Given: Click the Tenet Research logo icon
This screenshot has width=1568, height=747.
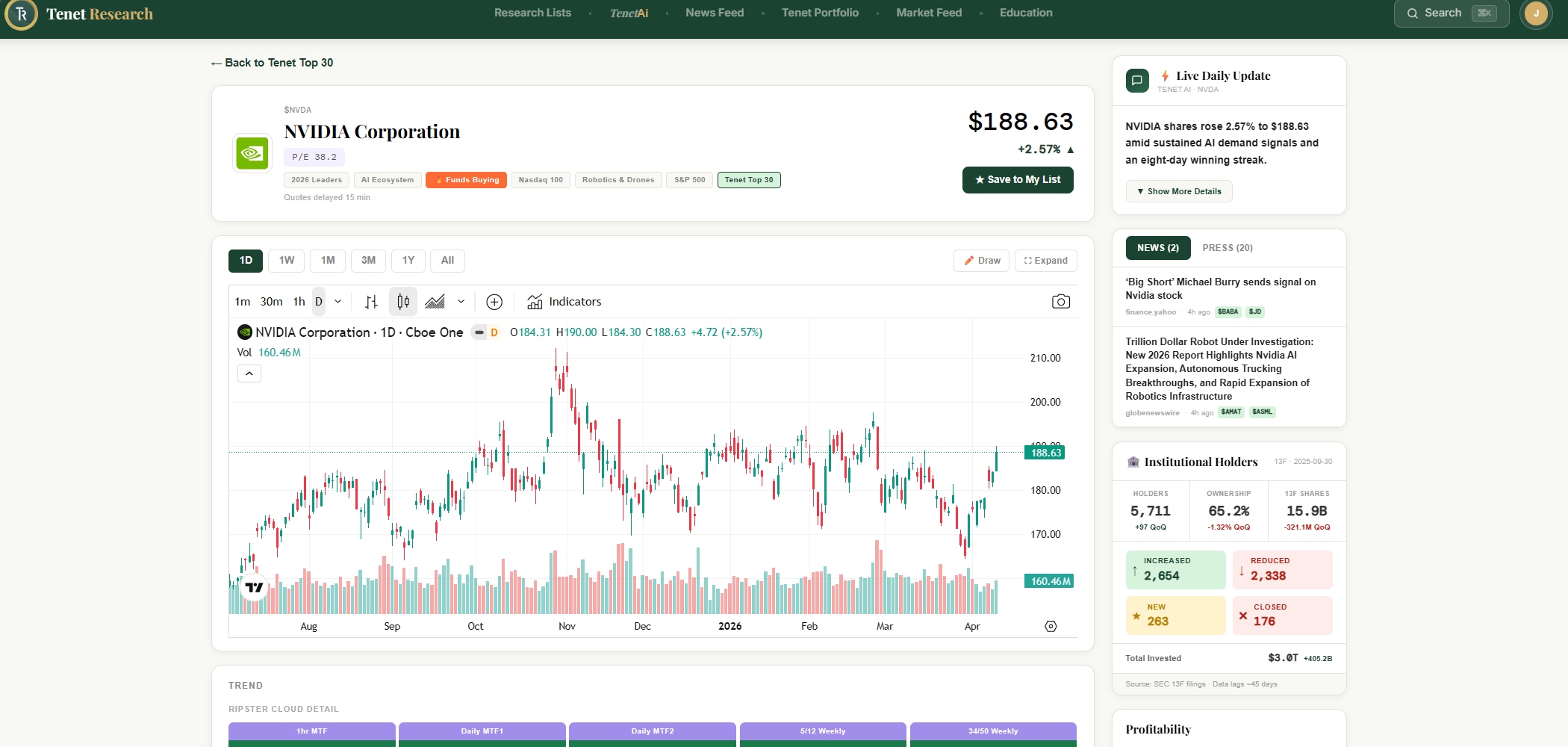Looking at the screenshot, I should [x=21, y=13].
